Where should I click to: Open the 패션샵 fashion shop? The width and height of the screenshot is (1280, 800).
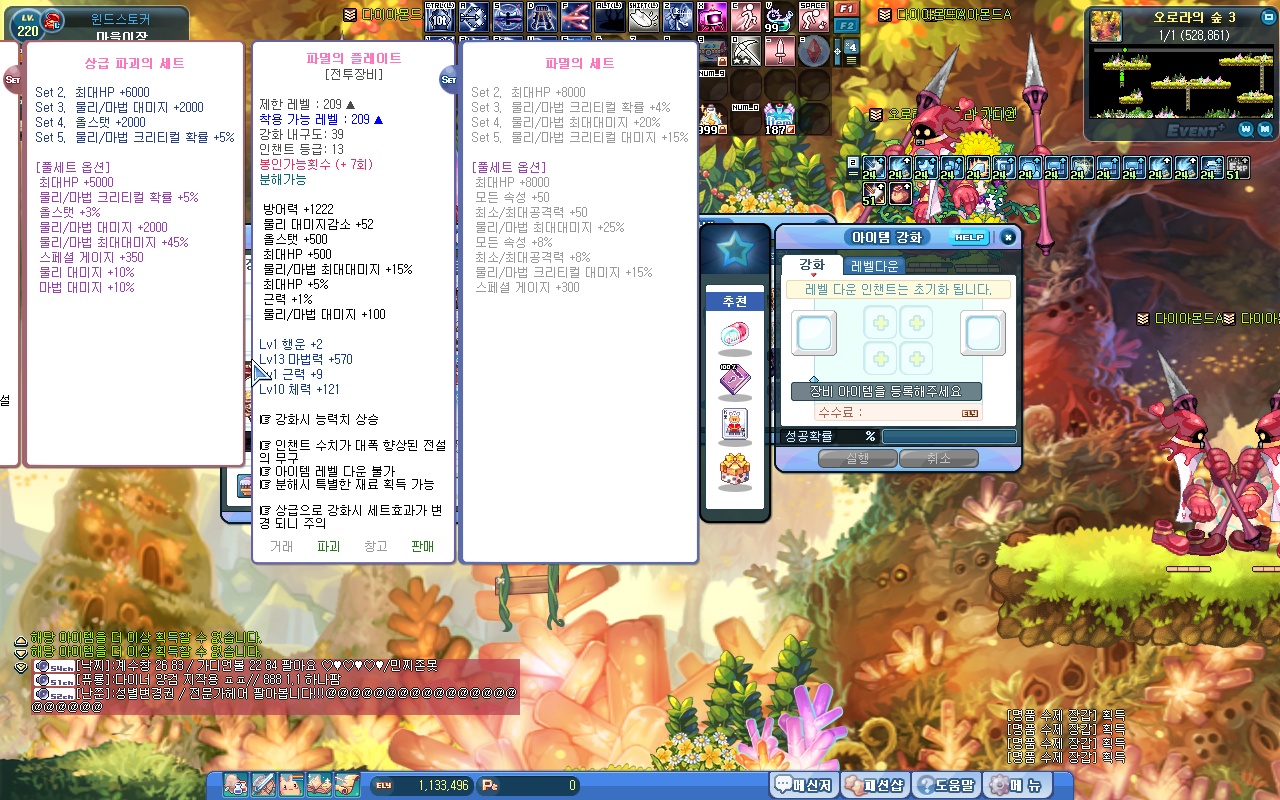pyautogui.click(x=874, y=785)
